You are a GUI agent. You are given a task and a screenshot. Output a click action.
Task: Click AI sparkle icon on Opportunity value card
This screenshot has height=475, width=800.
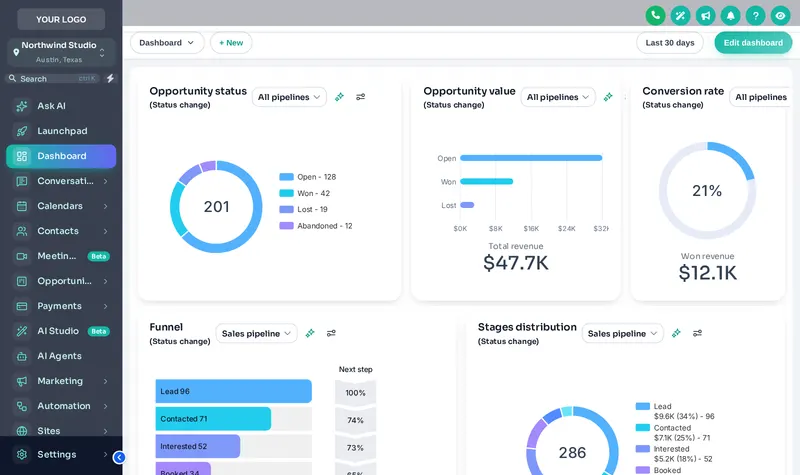(608, 97)
